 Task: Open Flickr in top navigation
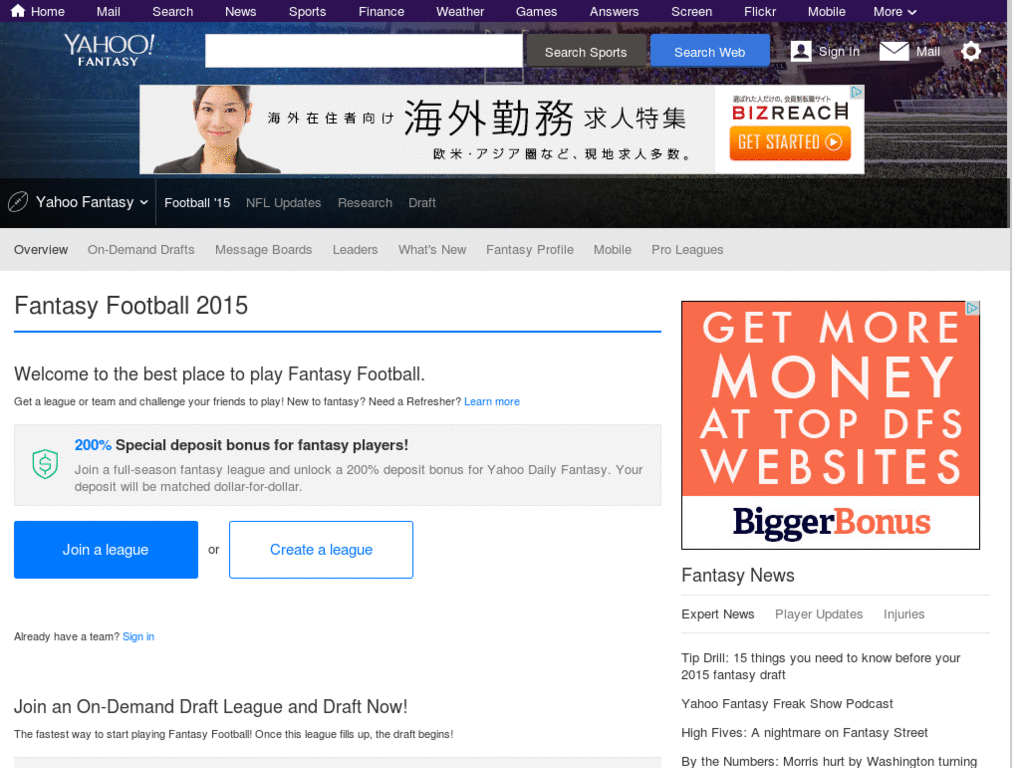[760, 11]
